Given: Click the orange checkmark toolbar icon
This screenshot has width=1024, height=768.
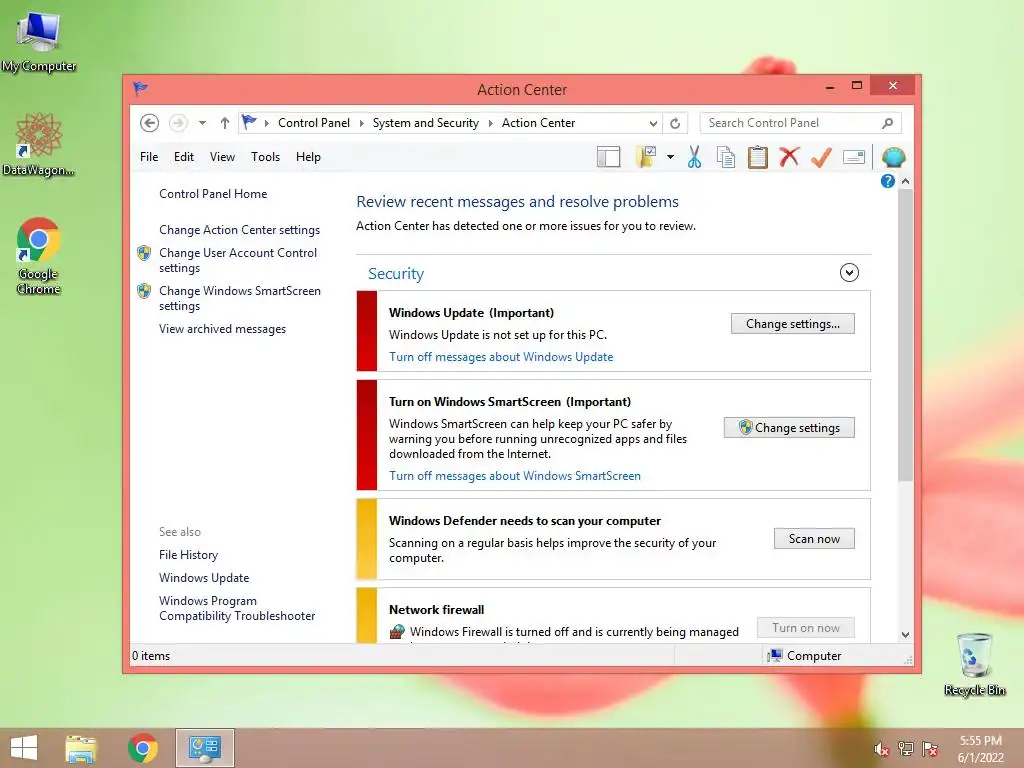Looking at the screenshot, I should pyautogui.click(x=822, y=157).
